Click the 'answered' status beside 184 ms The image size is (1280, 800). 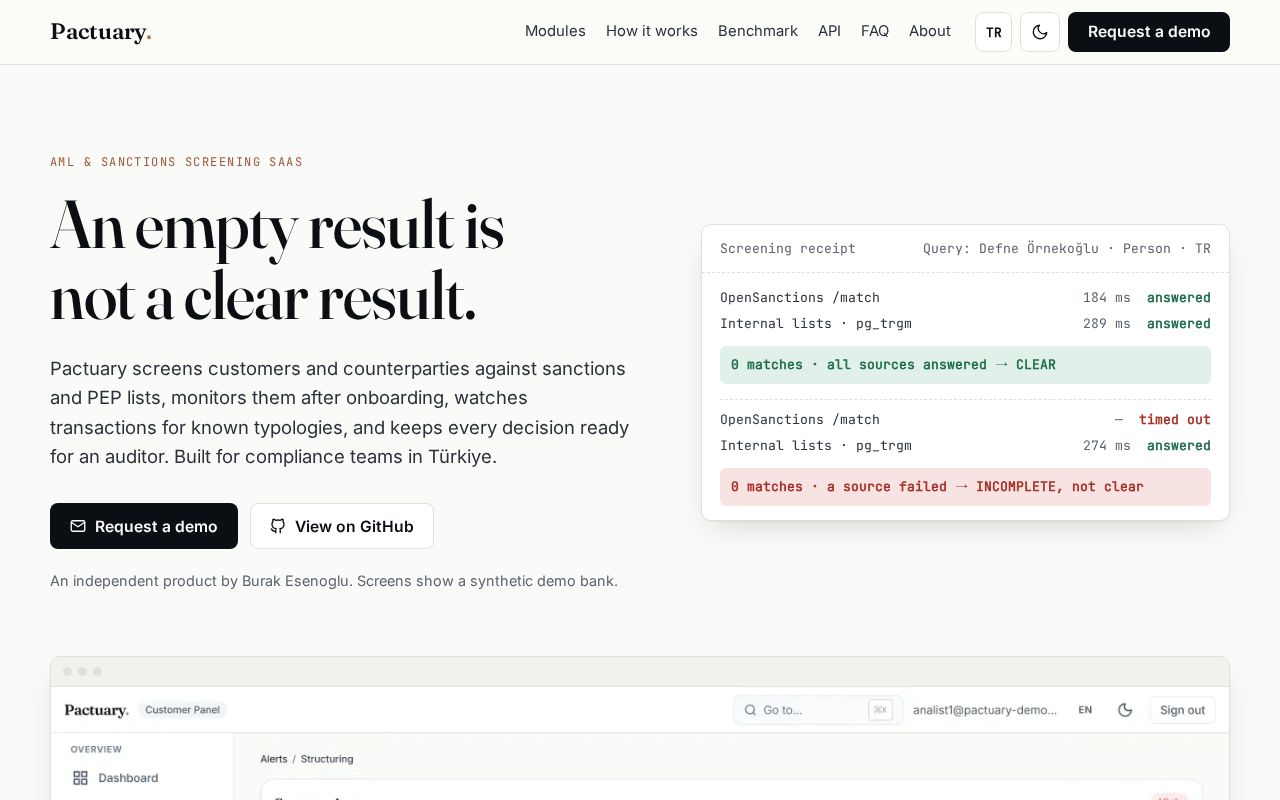tap(1179, 298)
